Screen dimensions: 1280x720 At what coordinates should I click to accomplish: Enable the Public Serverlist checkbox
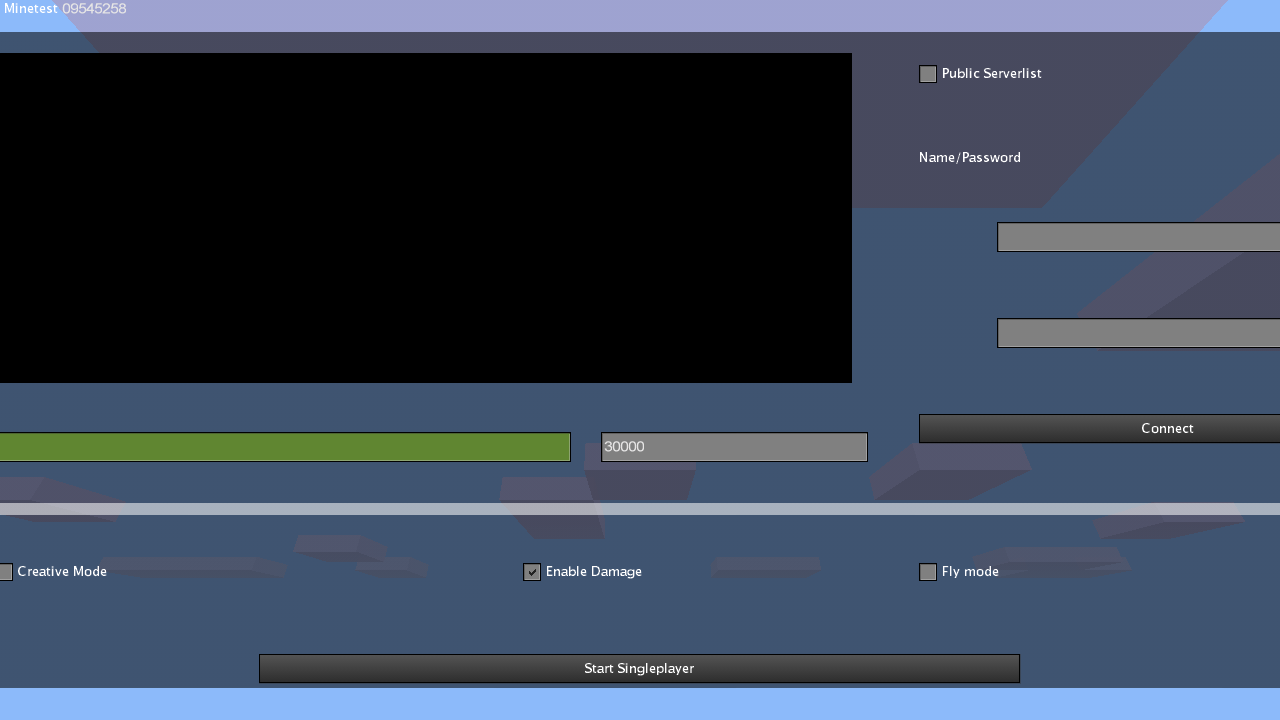pyautogui.click(x=927, y=73)
